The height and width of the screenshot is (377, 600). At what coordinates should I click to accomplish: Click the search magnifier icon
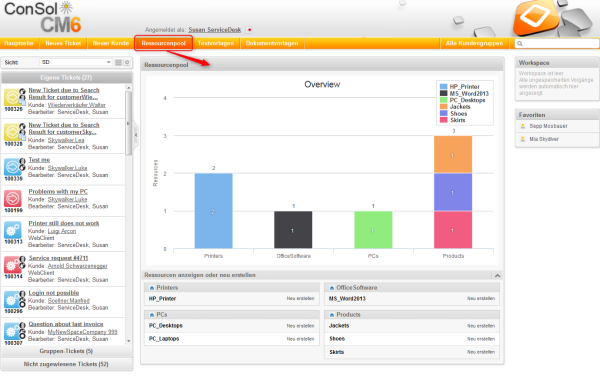coord(520,44)
